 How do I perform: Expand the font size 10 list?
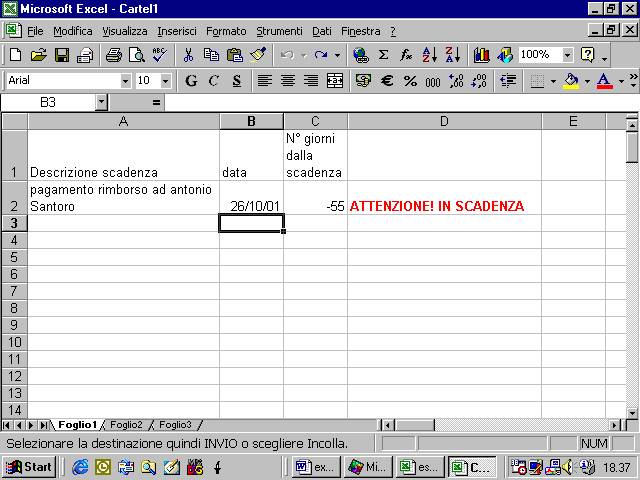165,81
